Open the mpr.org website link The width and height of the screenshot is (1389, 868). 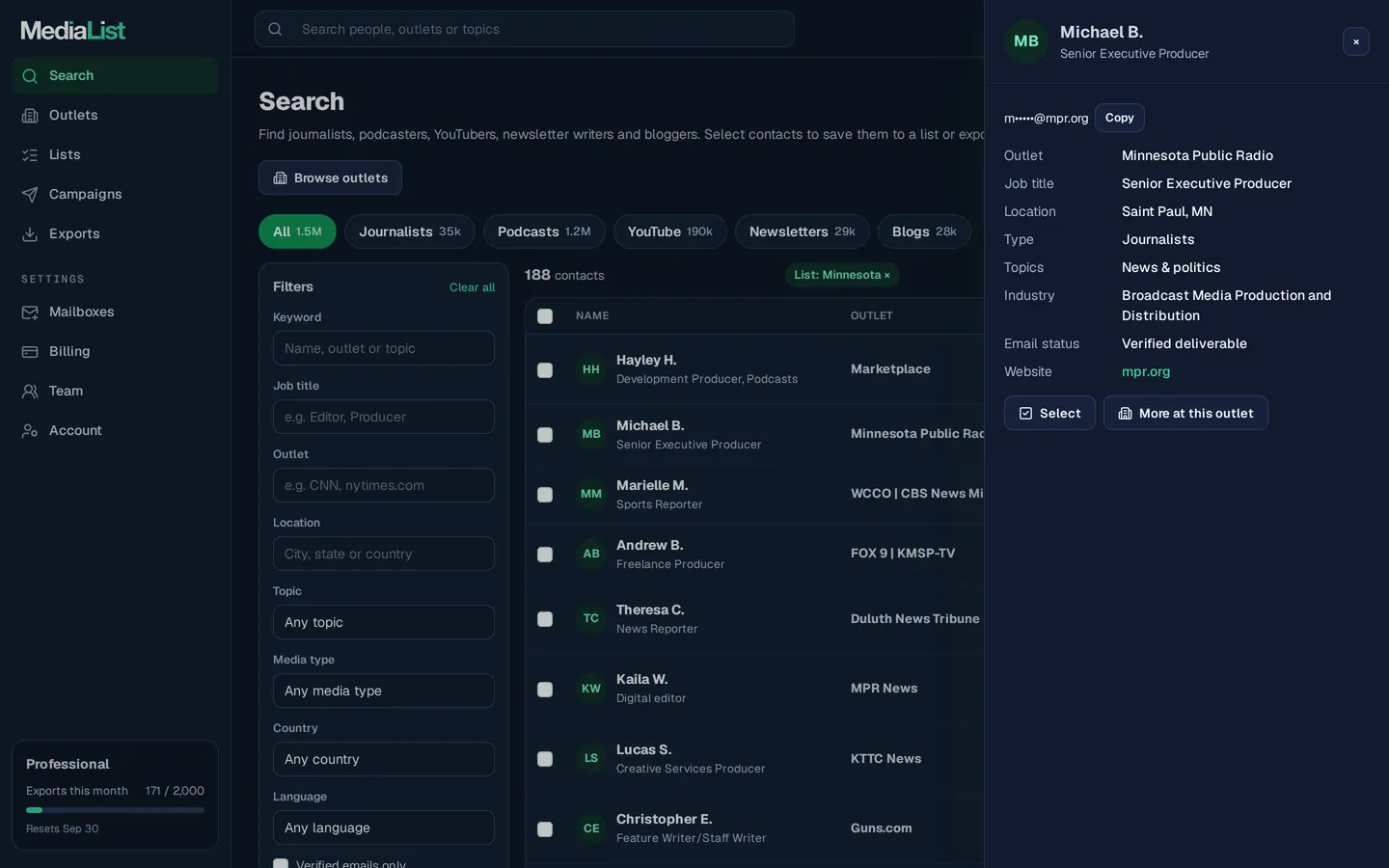pyautogui.click(x=1146, y=371)
